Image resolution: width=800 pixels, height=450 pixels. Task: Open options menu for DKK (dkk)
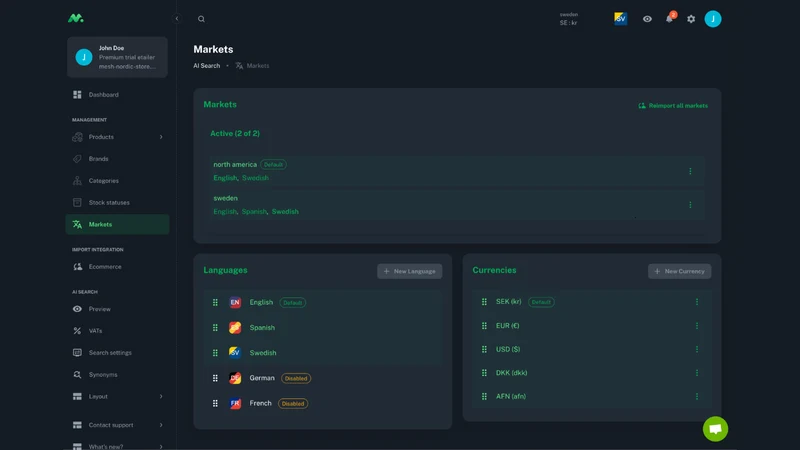coord(697,373)
